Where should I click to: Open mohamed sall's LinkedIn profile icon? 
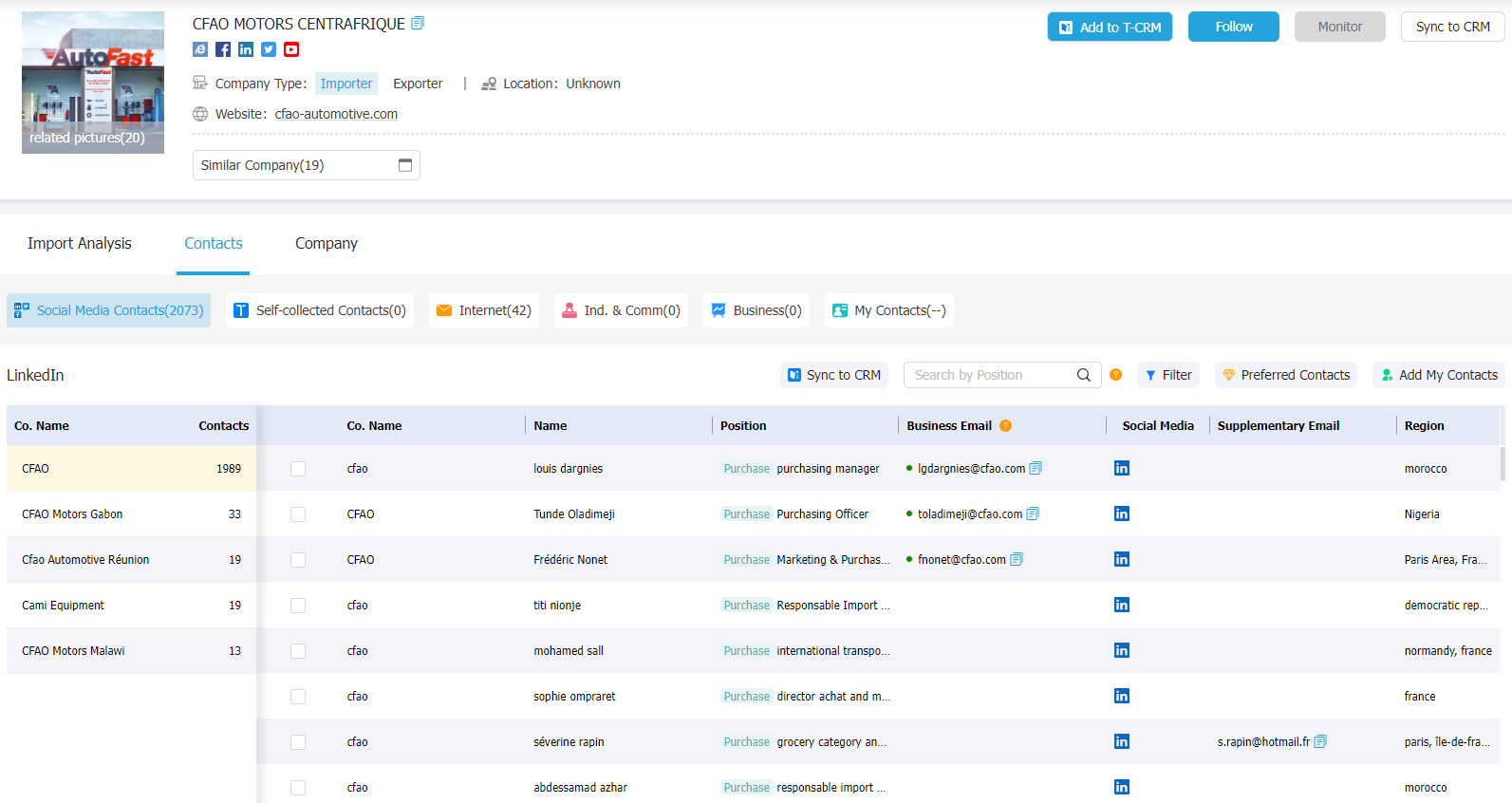pyautogui.click(x=1122, y=650)
